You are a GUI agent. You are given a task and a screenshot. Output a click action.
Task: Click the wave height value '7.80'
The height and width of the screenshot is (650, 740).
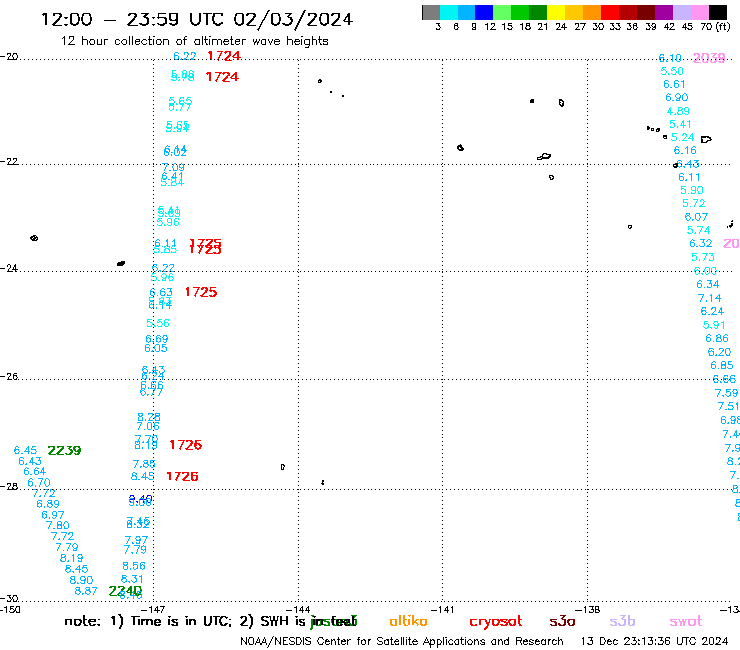pos(58,525)
